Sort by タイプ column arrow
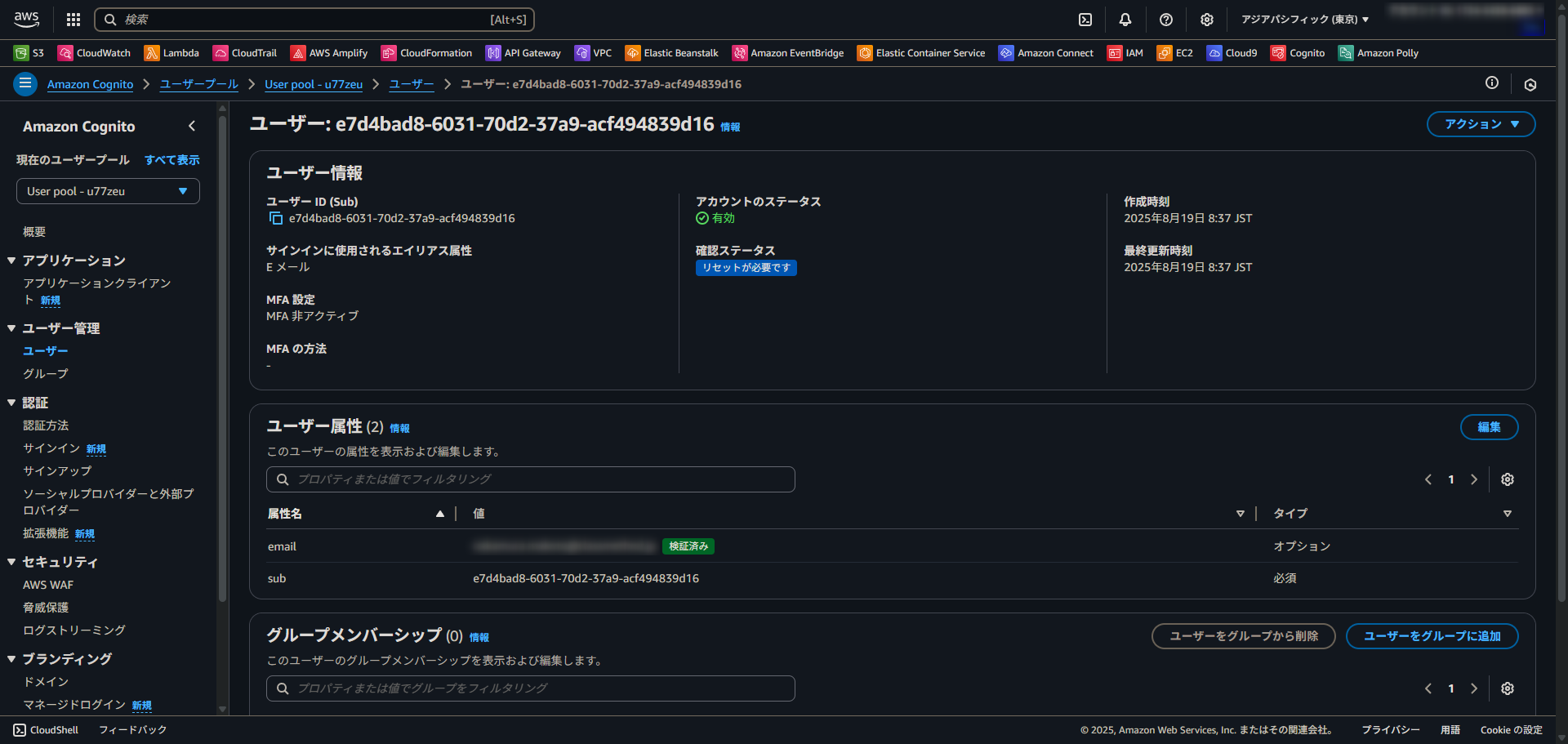This screenshot has height=744, width=1568. [x=1508, y=514]
